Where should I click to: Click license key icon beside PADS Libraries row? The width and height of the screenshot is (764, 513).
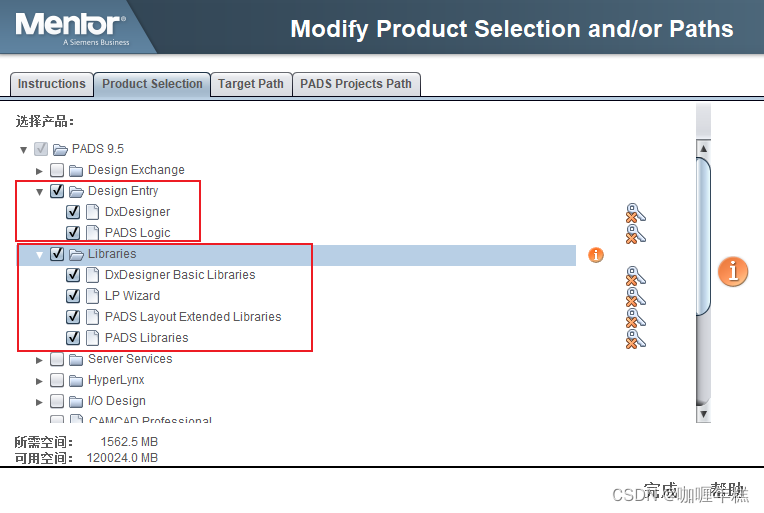point(635,339)
